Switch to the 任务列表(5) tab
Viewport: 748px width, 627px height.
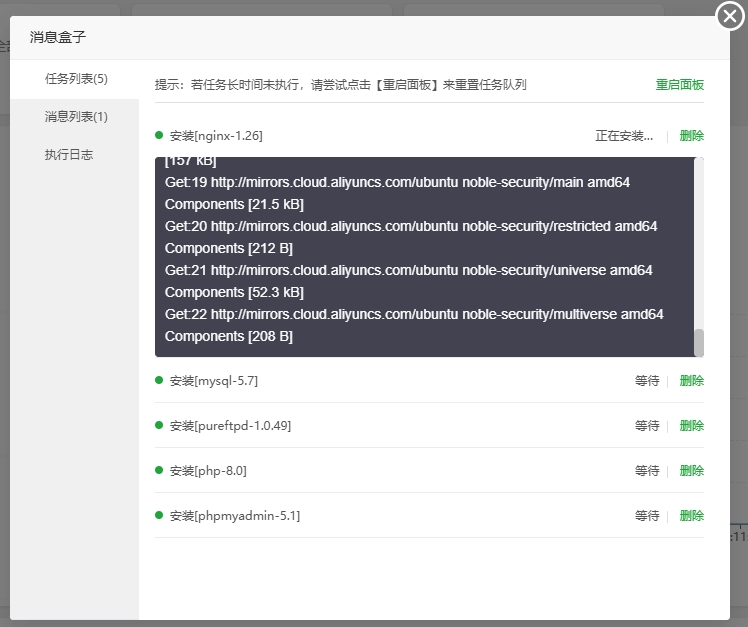(76, 79)
